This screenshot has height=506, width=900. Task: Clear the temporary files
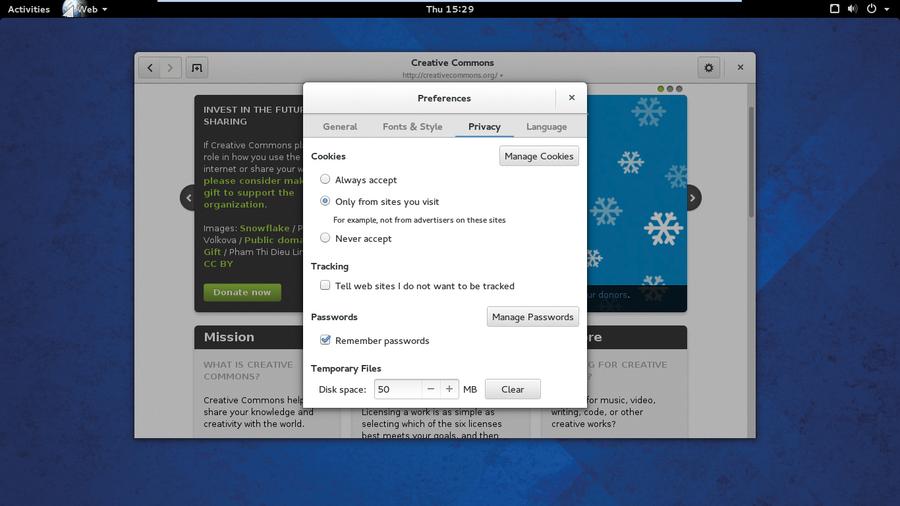[x=512, y=389]
